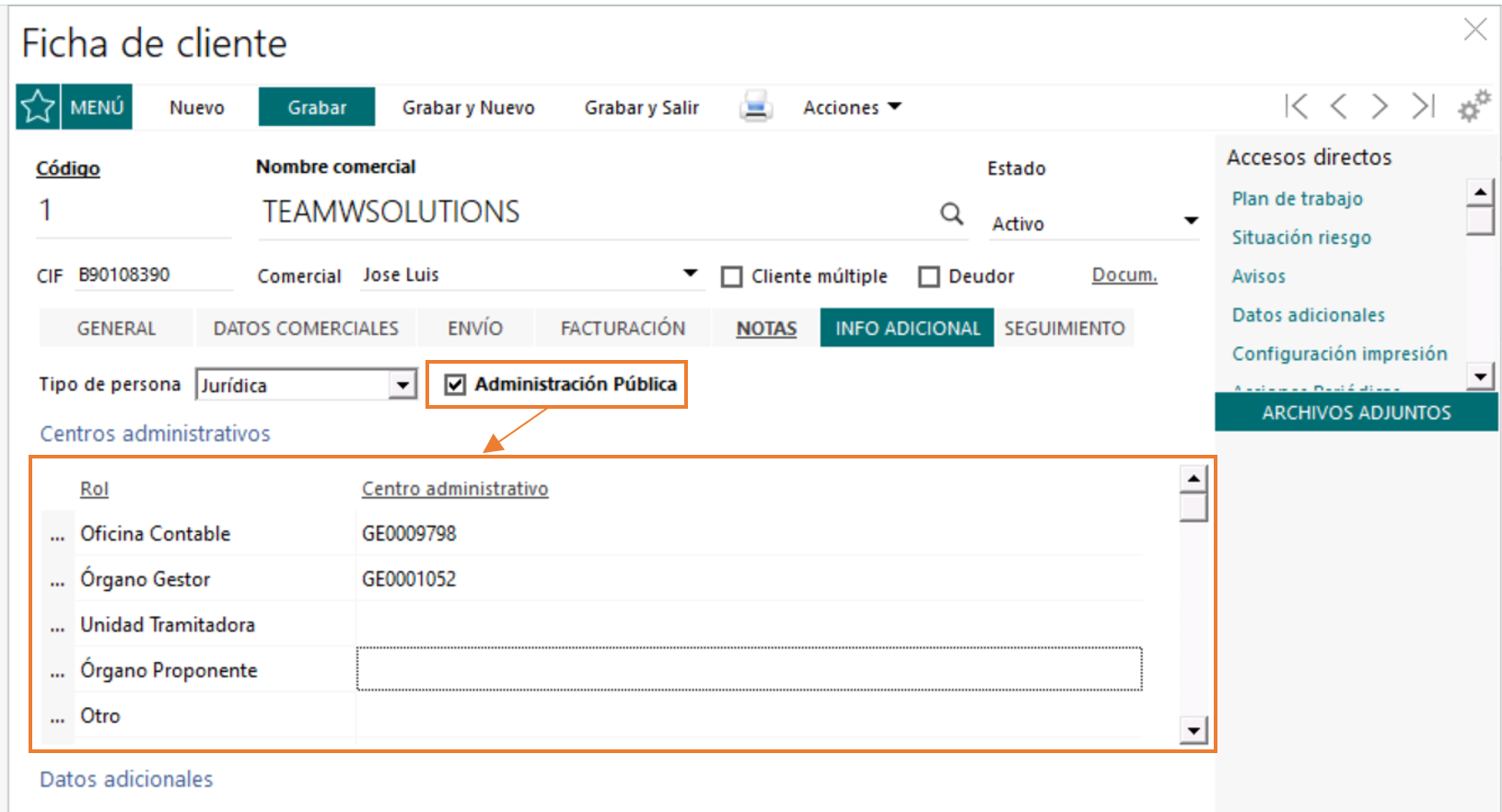
Task: Open the Plan de trabajo shortcut
Action: click(1297, 199)
